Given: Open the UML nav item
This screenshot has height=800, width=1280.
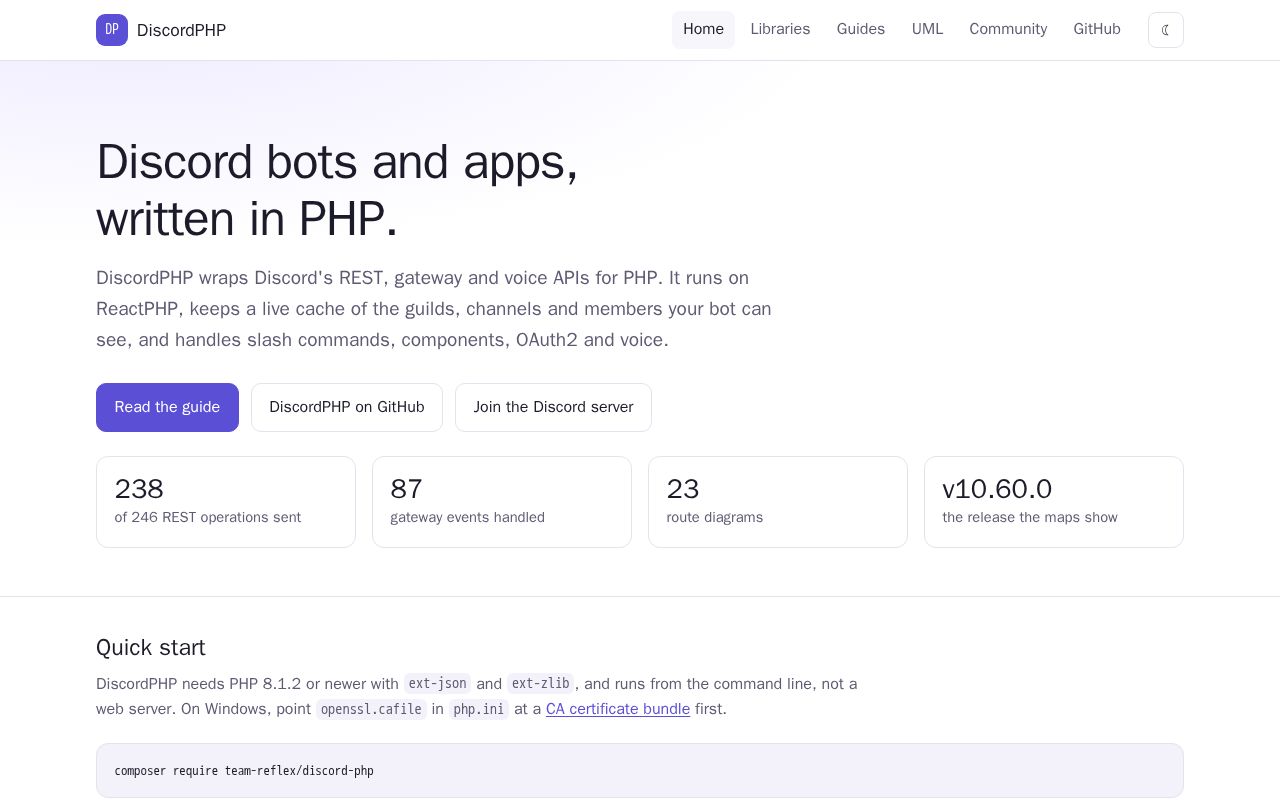Looking at the screenshot, I should (x=927, y=30).
